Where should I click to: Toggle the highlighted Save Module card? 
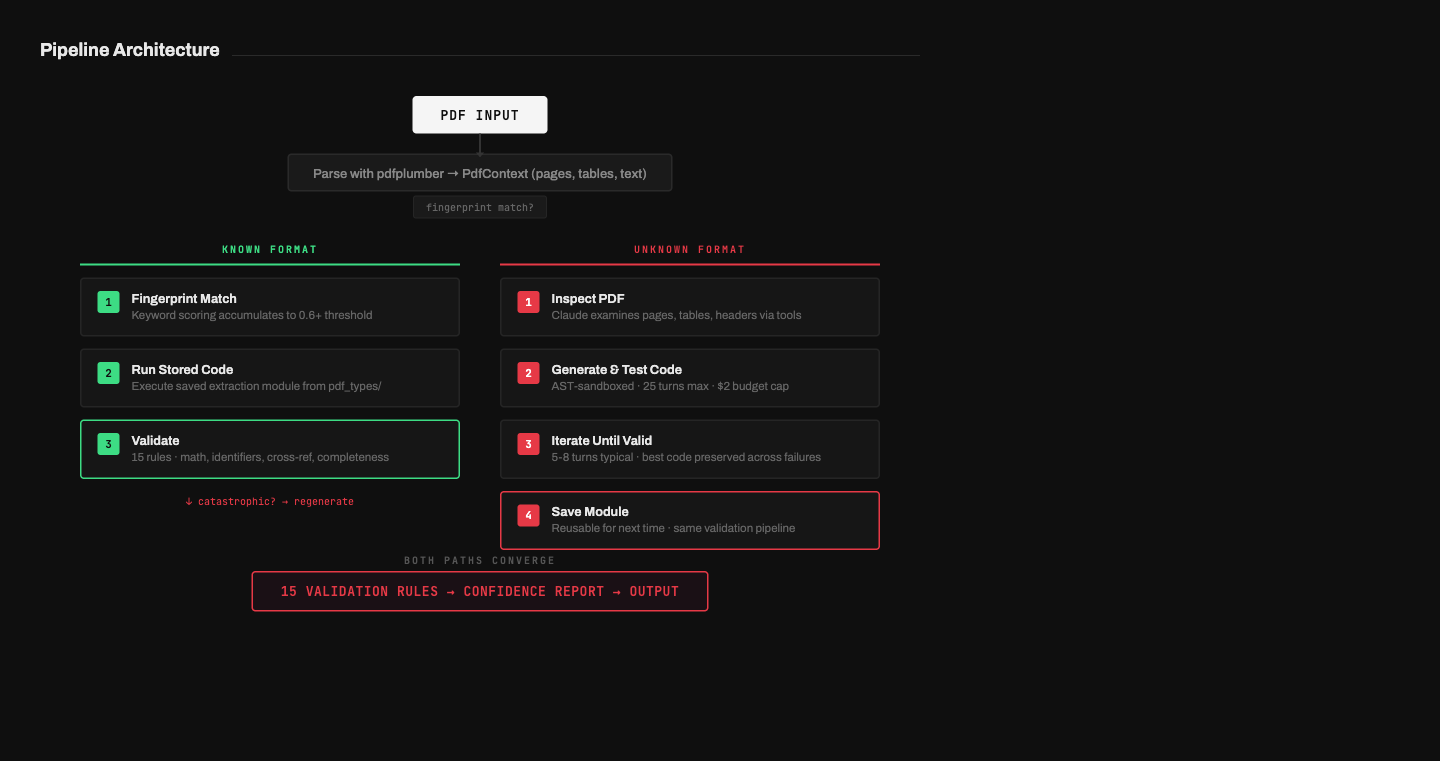coord(689,520)
